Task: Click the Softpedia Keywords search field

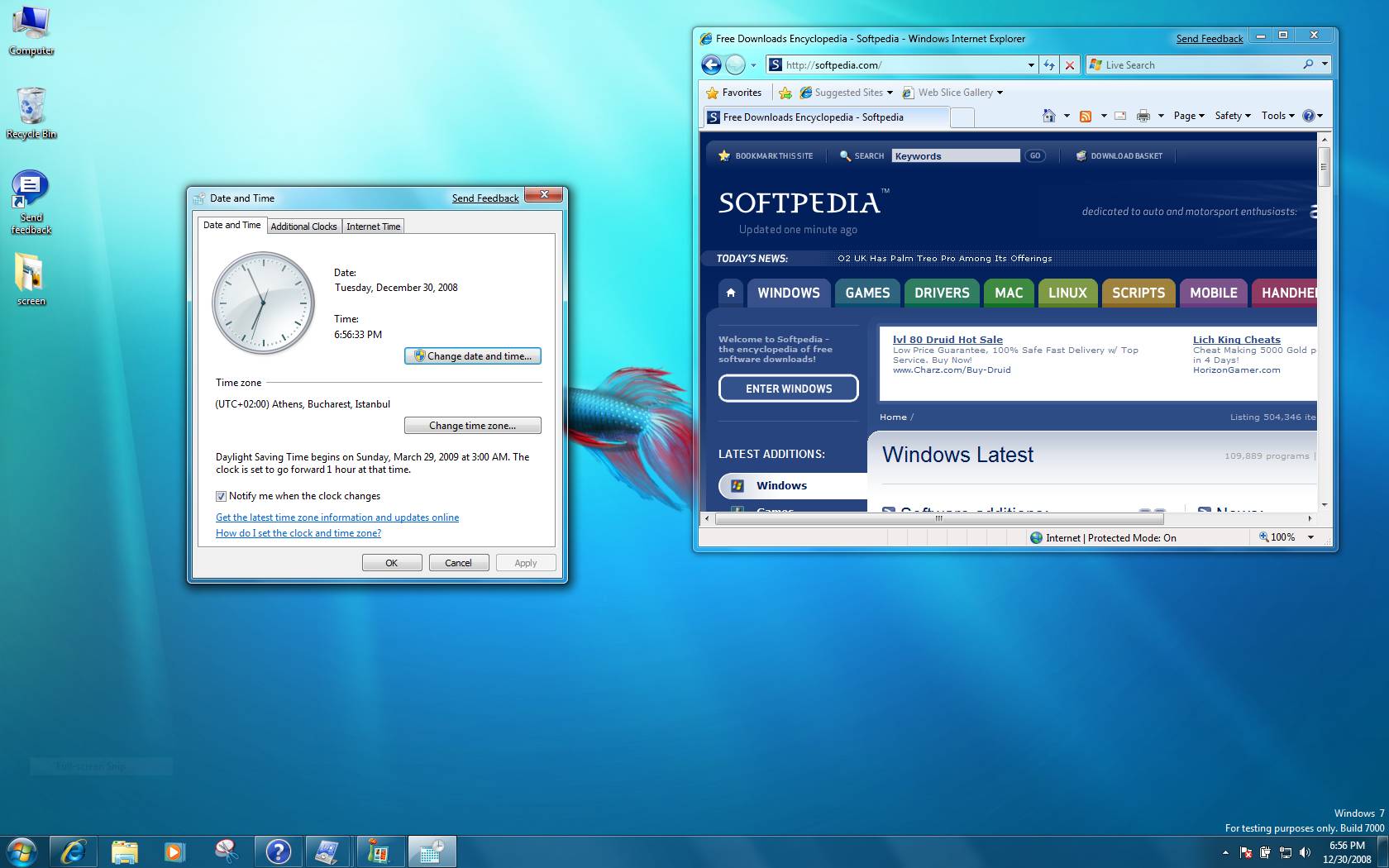Action: click(955, 155)
